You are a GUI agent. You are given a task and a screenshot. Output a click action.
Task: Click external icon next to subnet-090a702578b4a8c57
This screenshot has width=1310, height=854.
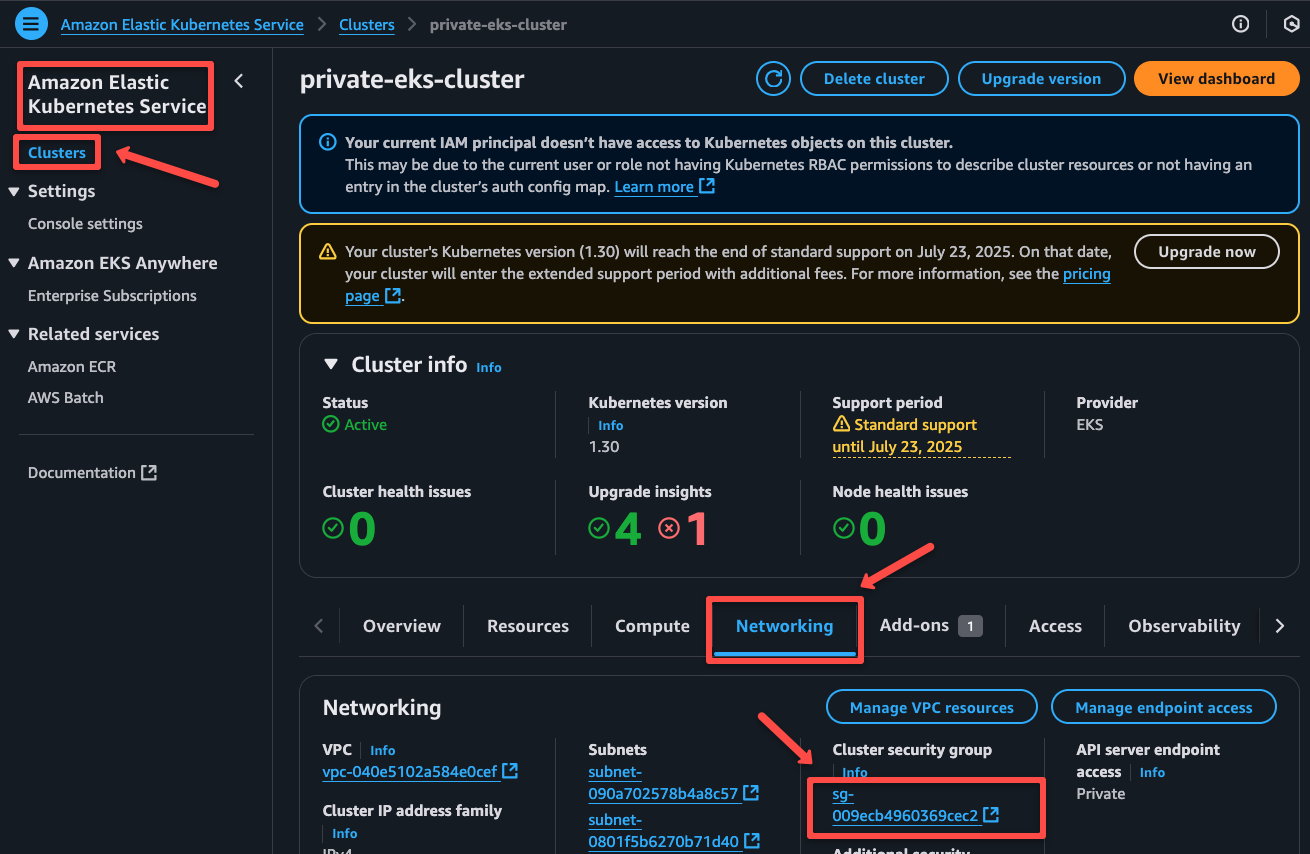click(x=751, y=793)
